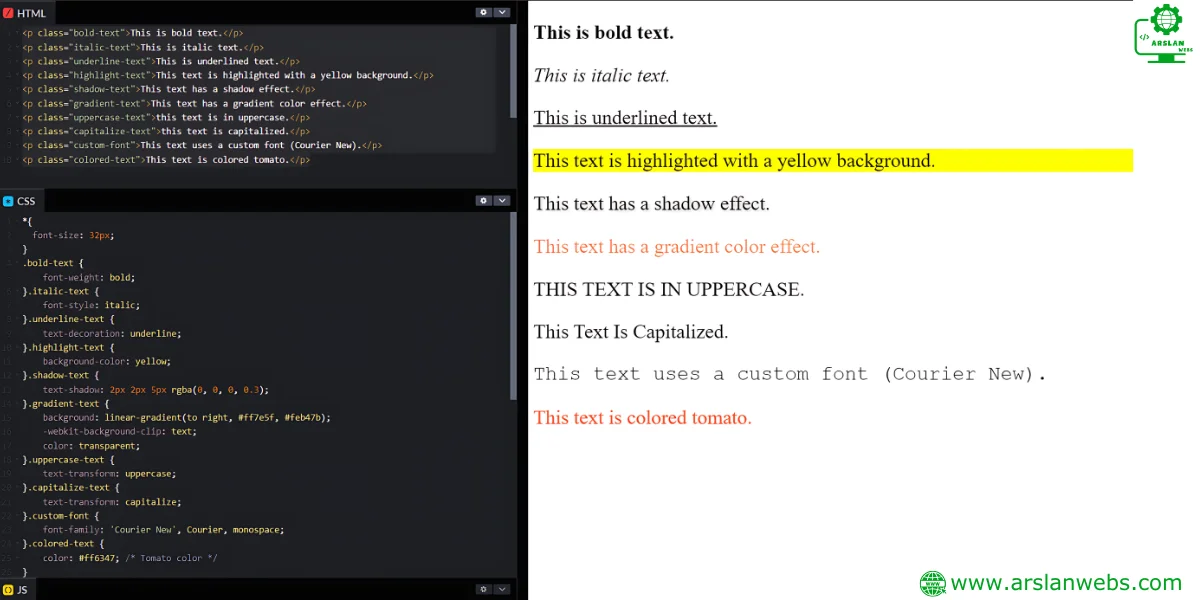Select the CSS editor tab
The image size is (1200, 600).
[x=20, y=201]
